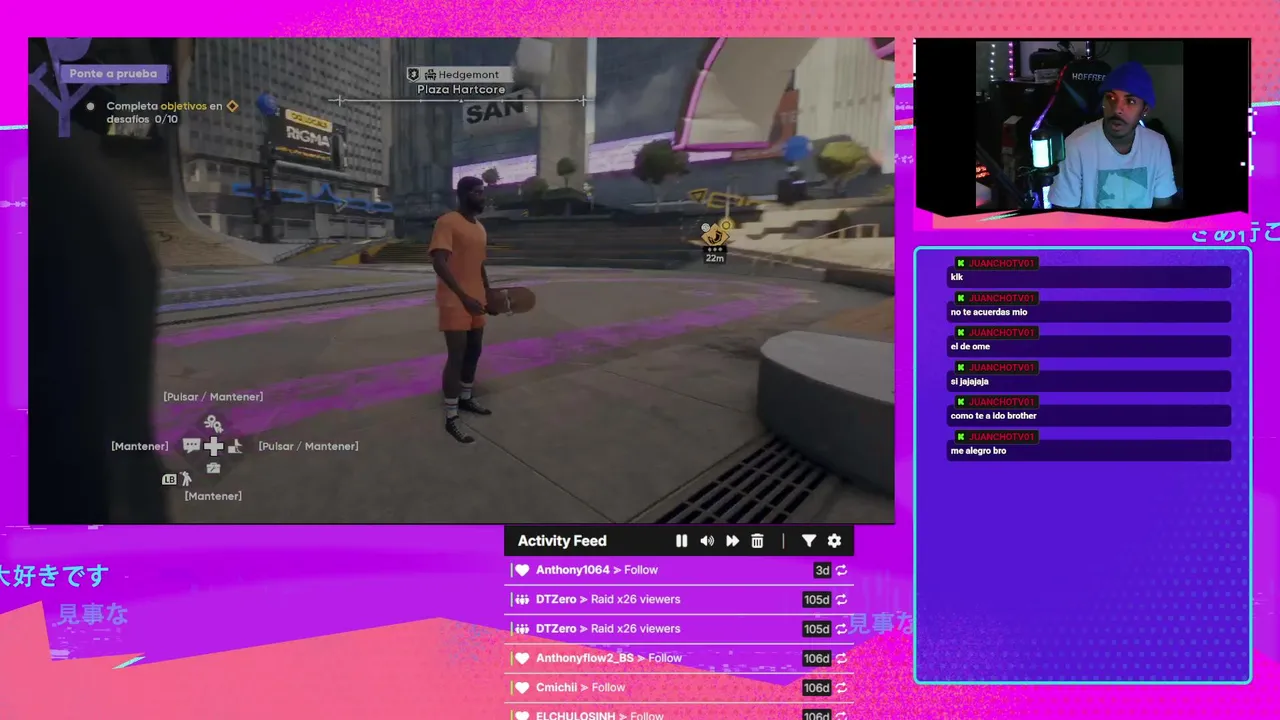Image resolution: width=1280 pixels, height=720 pixels.
Task: Click JUANCHOTV01 username above 'me alegro bro'
Action: click(1002, 437)
